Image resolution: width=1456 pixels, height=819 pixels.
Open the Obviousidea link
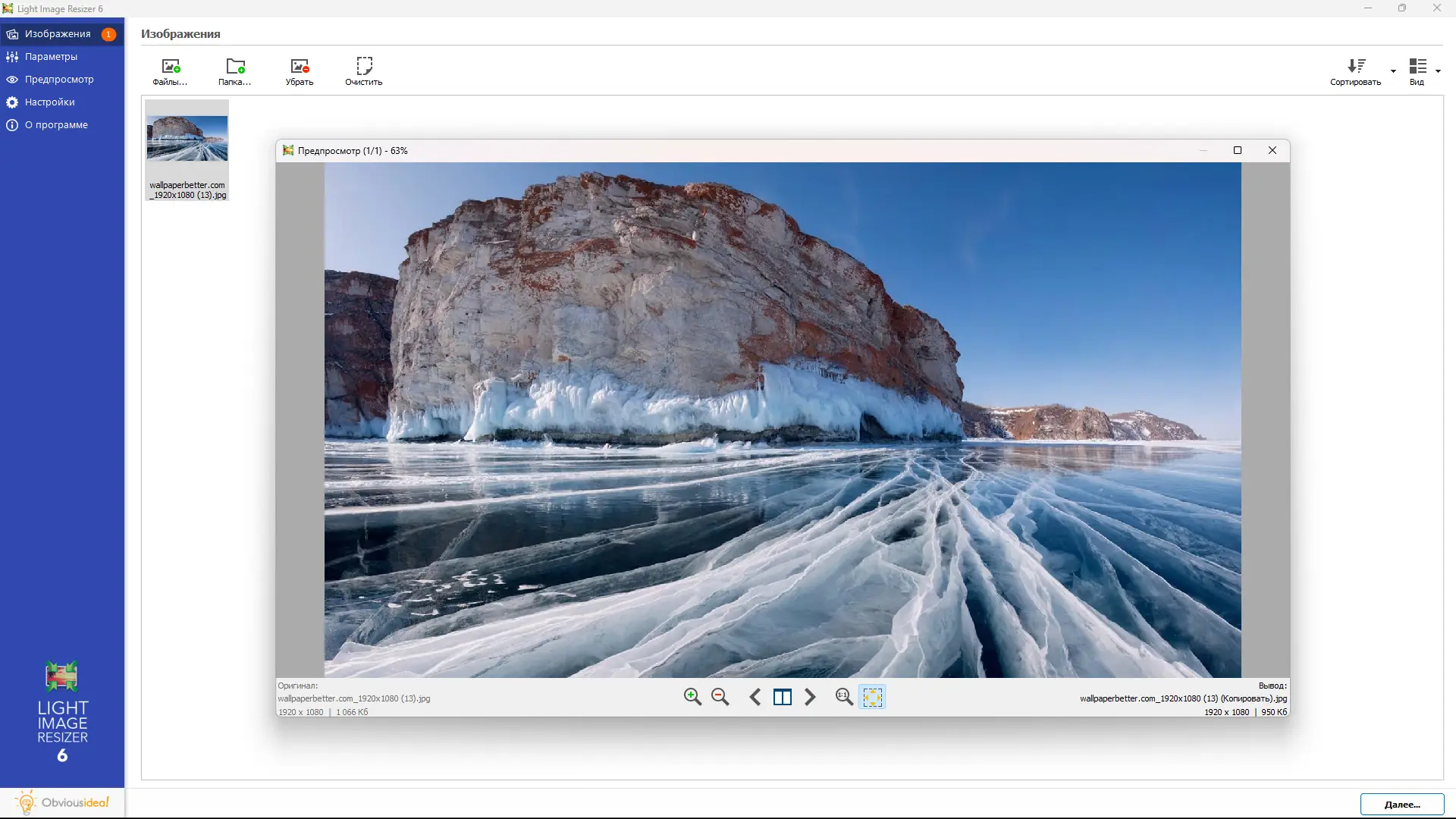click(x=62, y=802)
